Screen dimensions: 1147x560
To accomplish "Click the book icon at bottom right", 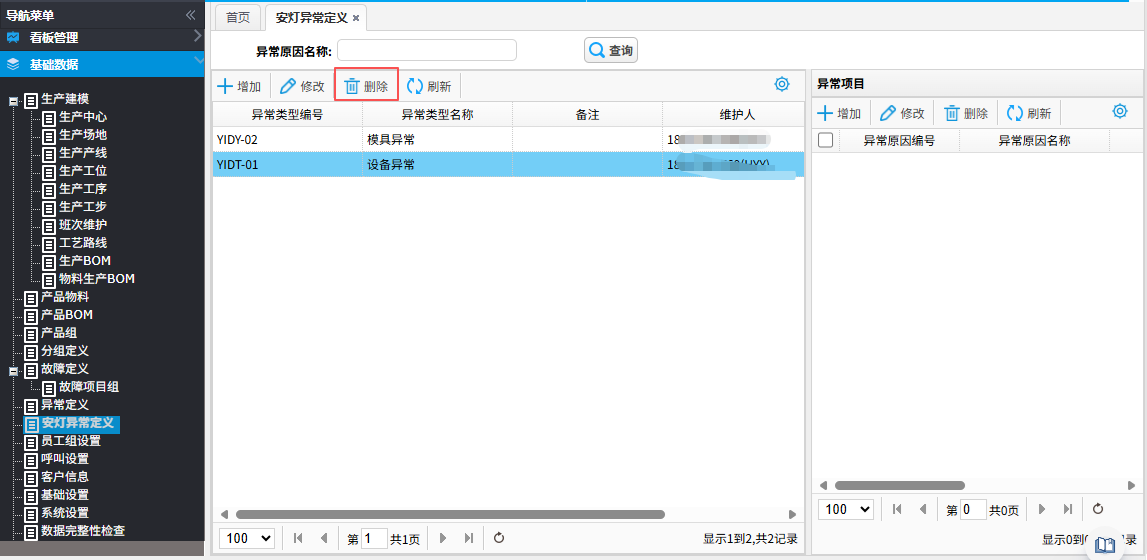I will click(1105, 545).
